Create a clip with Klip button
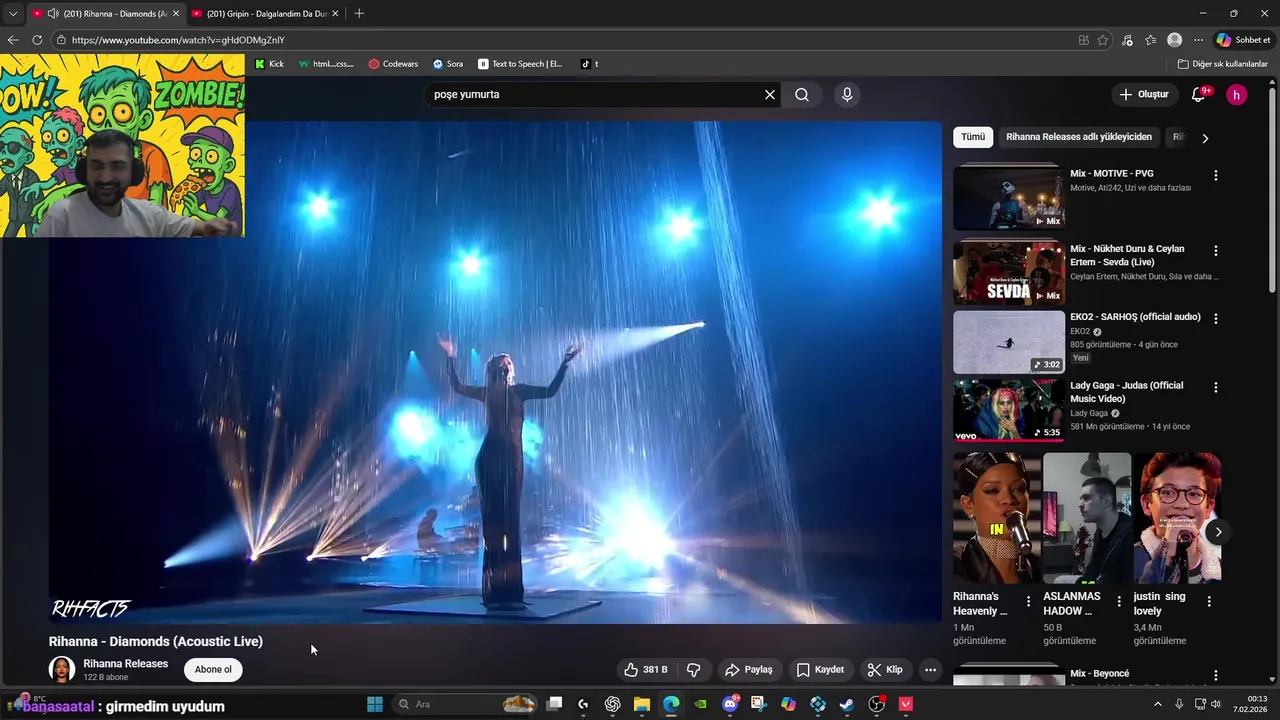Image resolution: width=1280 pixels, height=720 pixels. [x=885, y=670]
